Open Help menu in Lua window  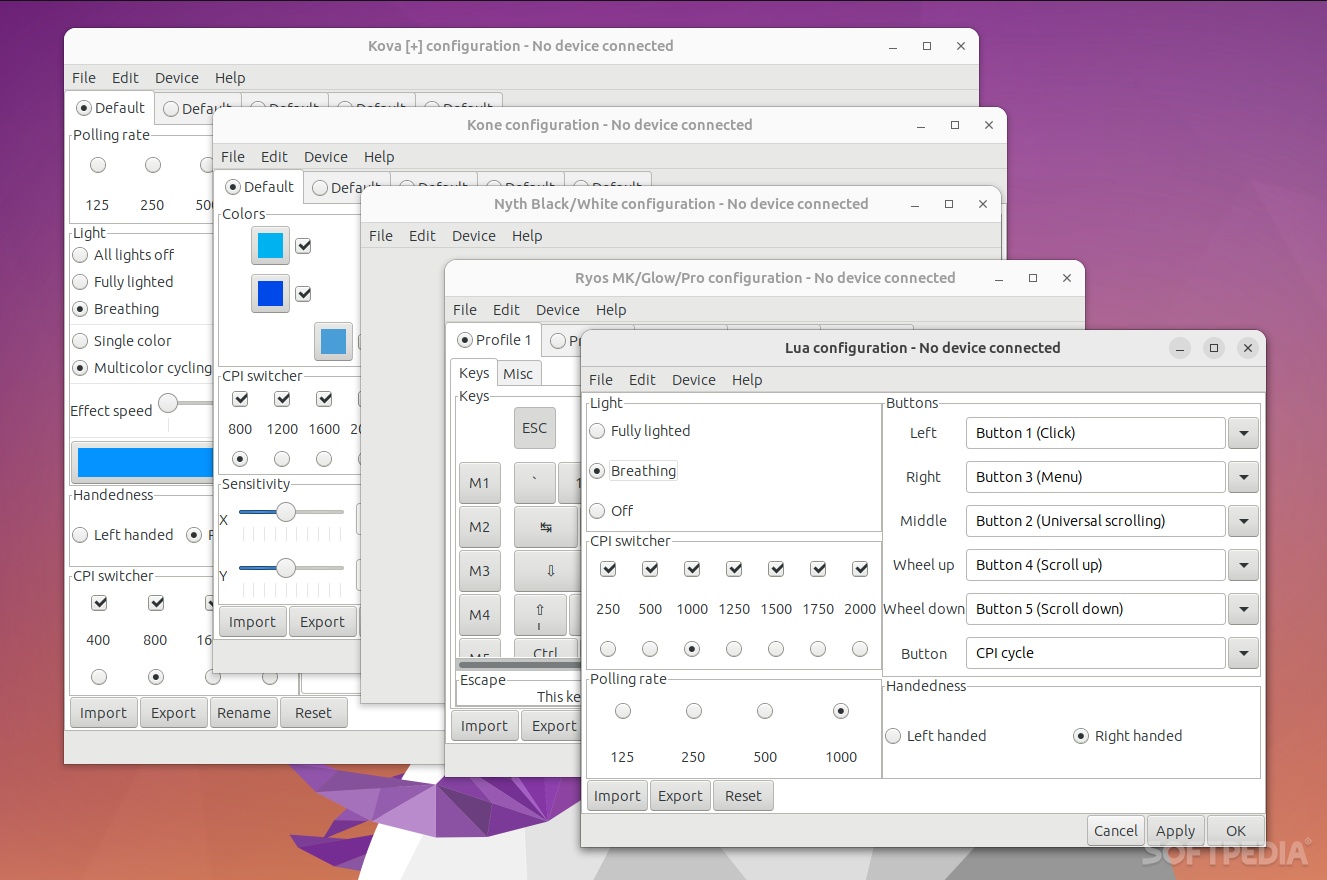click(747, 380)
